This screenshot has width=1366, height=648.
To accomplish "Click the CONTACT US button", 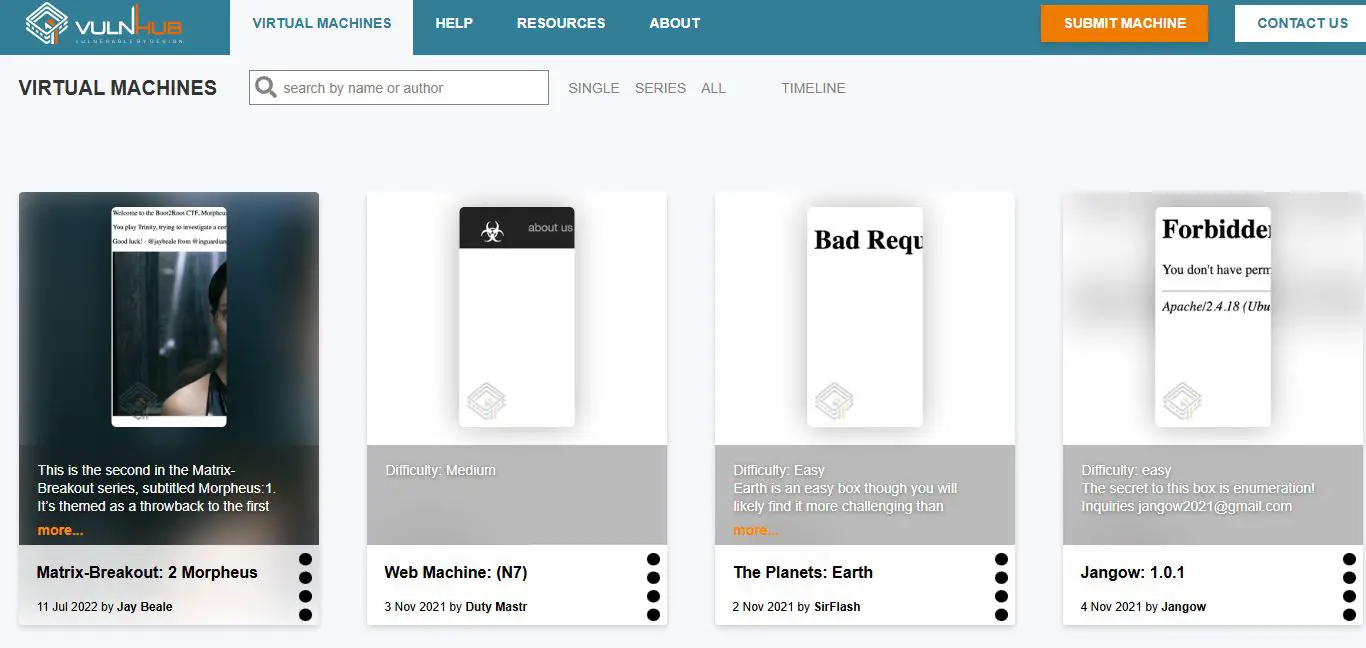I will [x=1301, y=23].
